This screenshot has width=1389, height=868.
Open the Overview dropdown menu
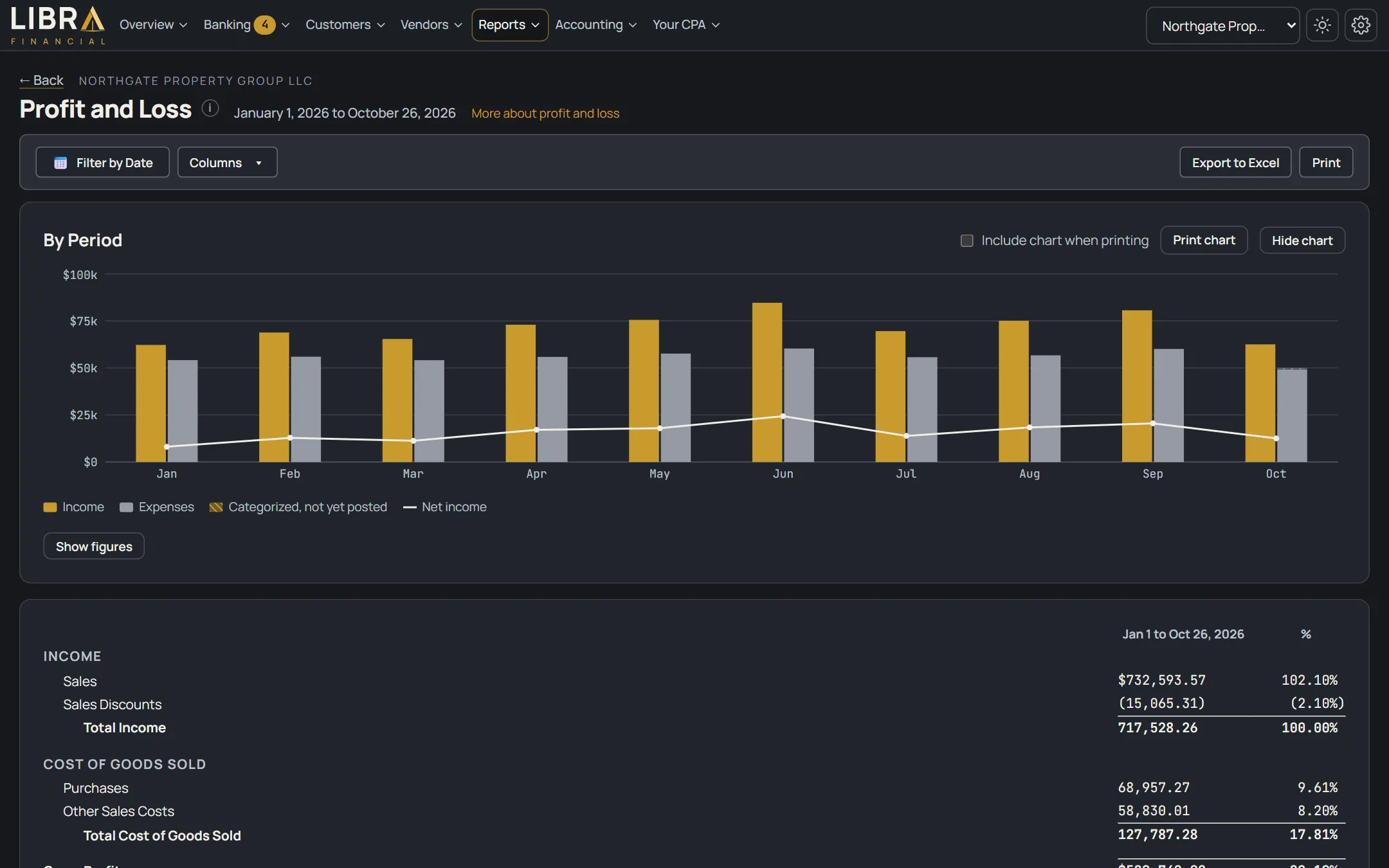[153, 25]
